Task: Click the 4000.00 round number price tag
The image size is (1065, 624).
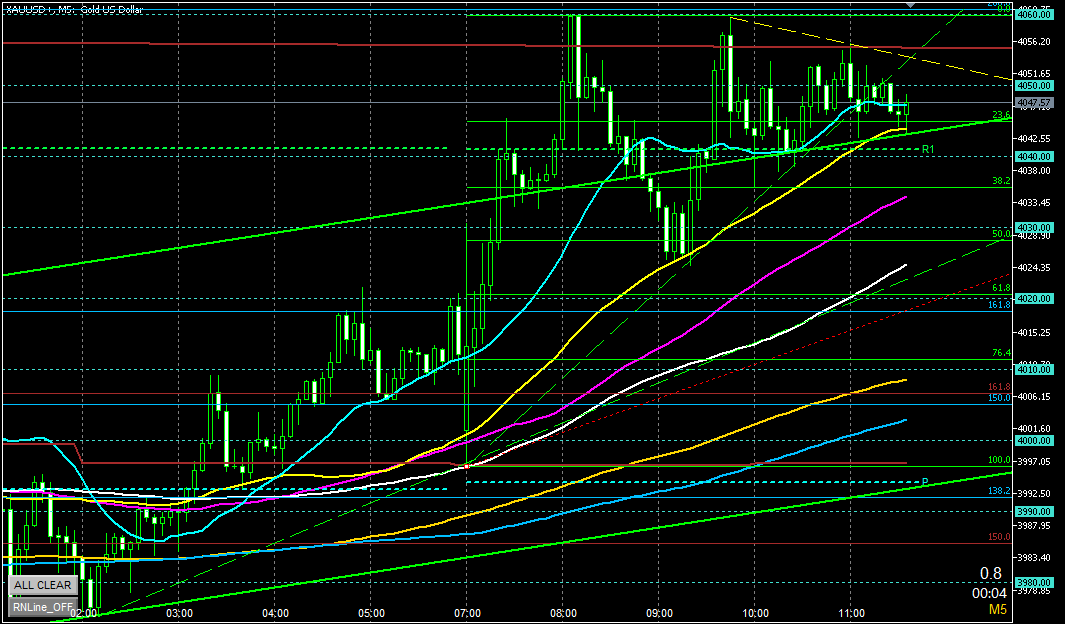Action: [1032, 440]
